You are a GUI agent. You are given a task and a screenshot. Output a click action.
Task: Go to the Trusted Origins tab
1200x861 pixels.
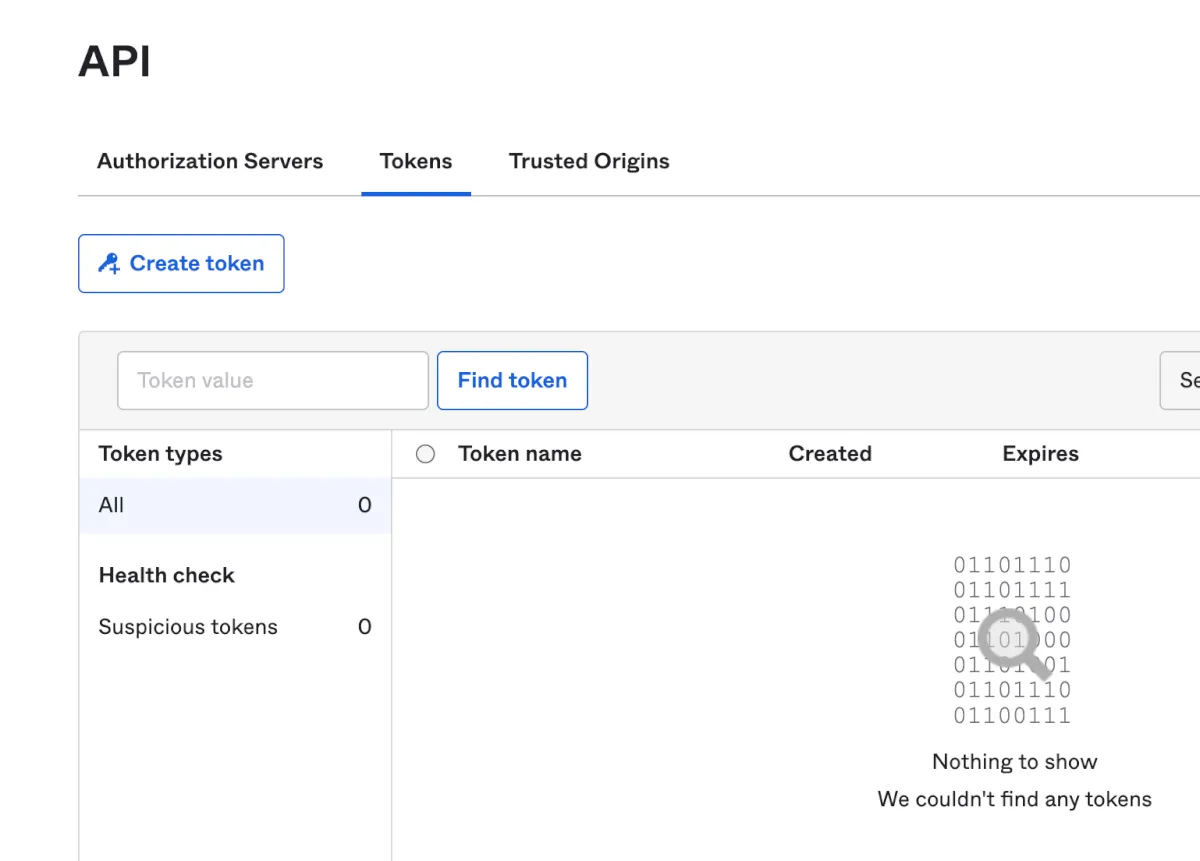coord(589,161)
